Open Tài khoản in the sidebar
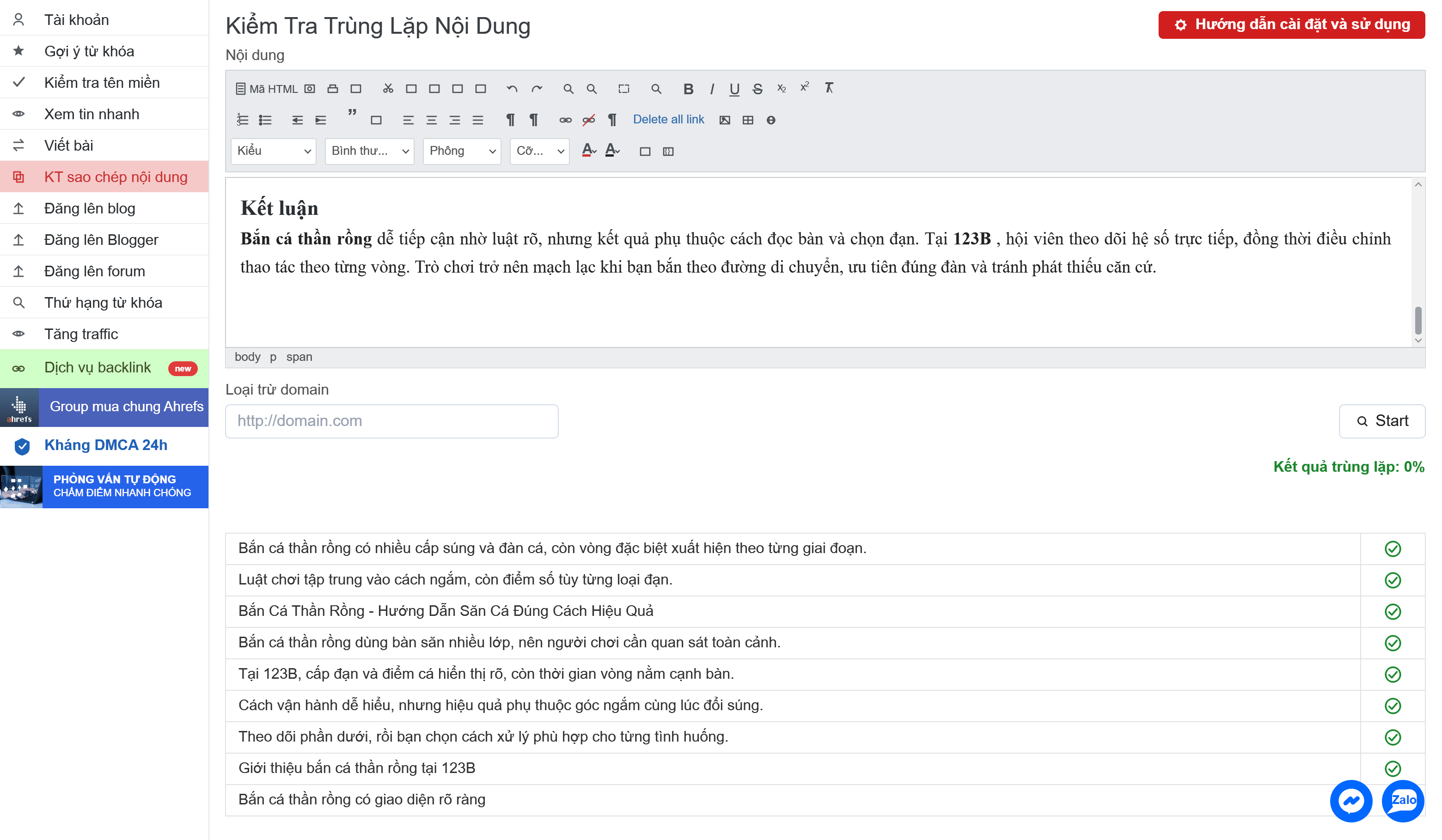Screen dimensions: 1442x840 click(x=104, y=20)
